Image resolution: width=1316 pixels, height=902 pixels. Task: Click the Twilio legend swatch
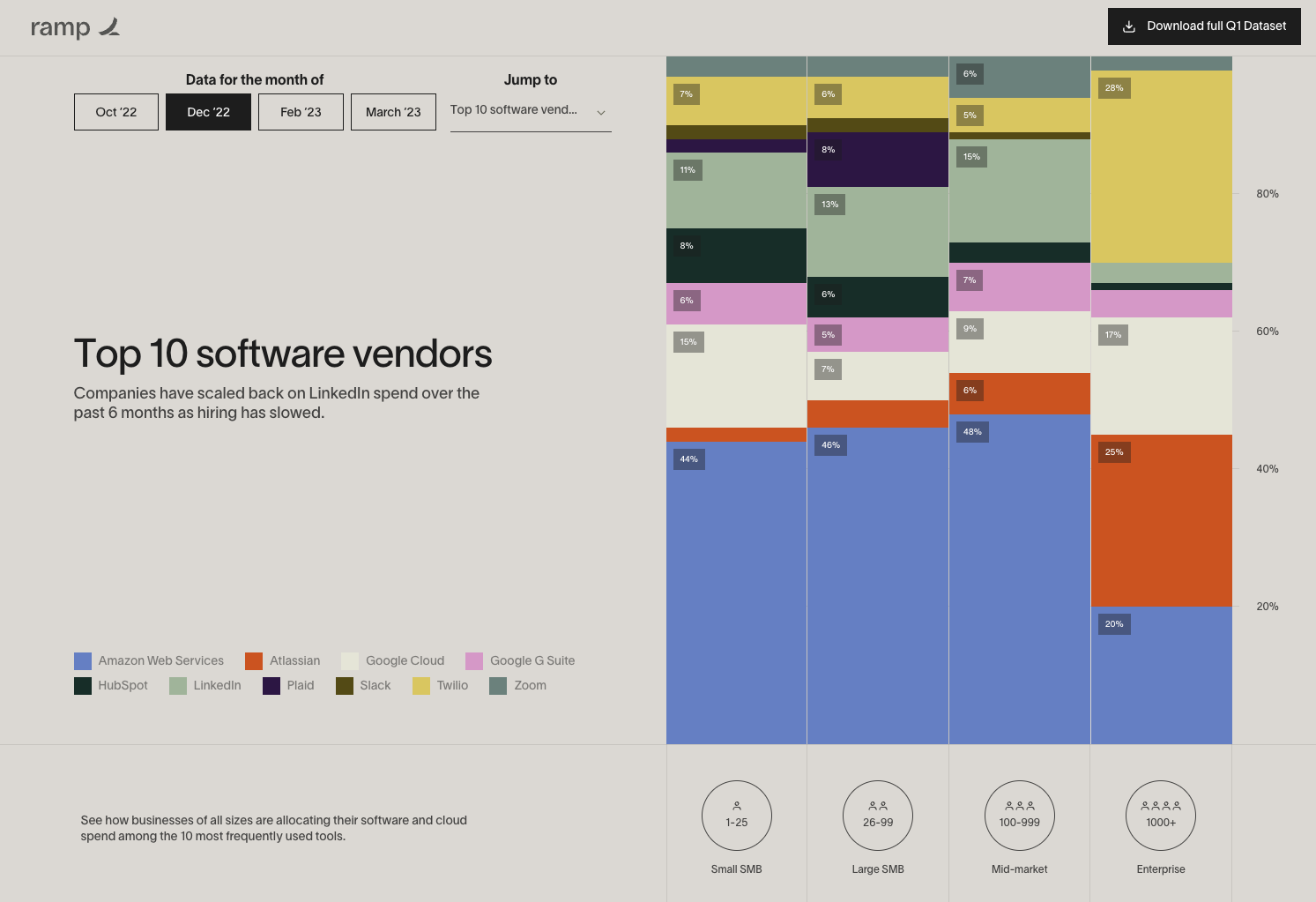pyautogui.click(x=421, y=686)
